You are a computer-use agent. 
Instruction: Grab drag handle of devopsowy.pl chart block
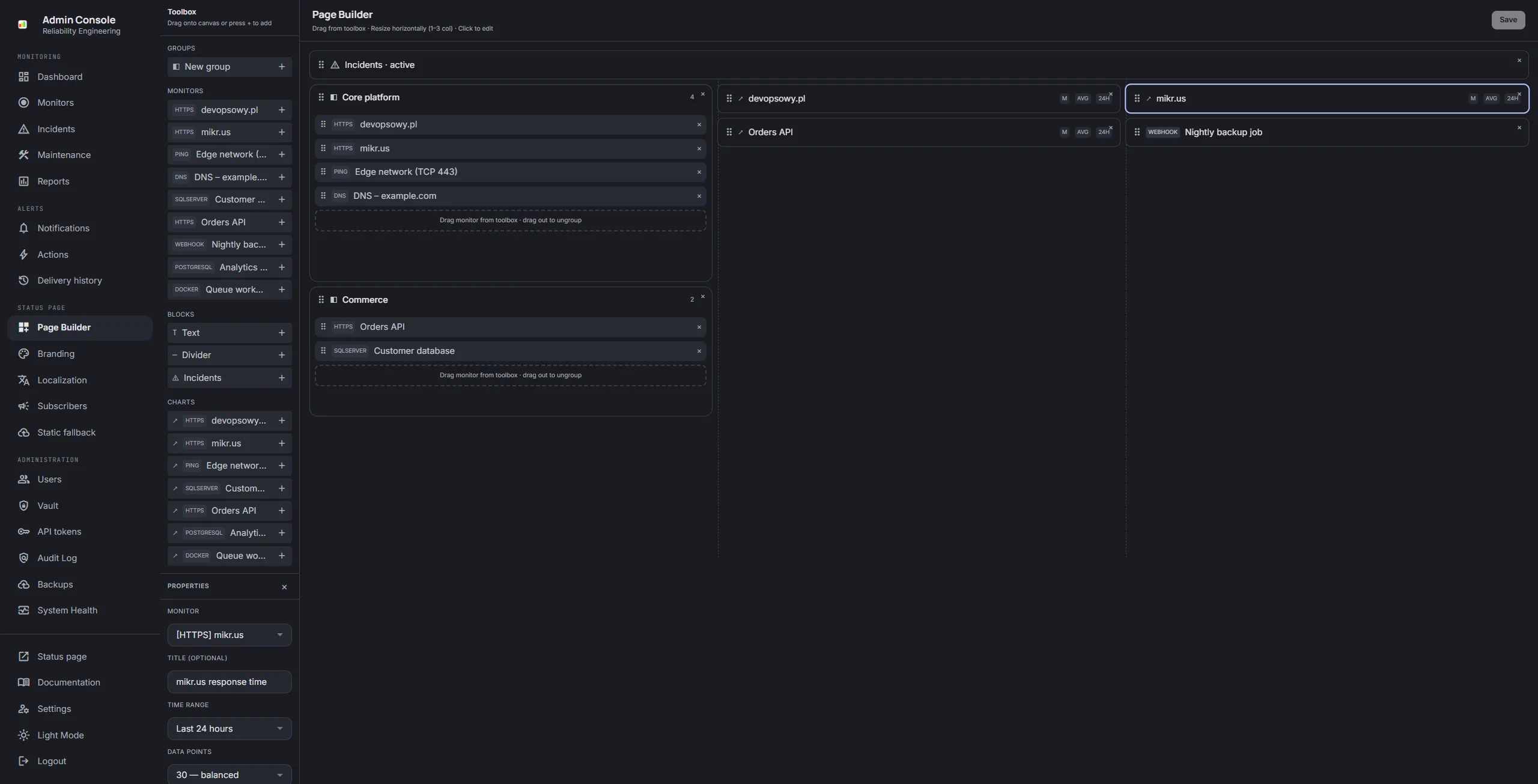[x=729, y=99]
